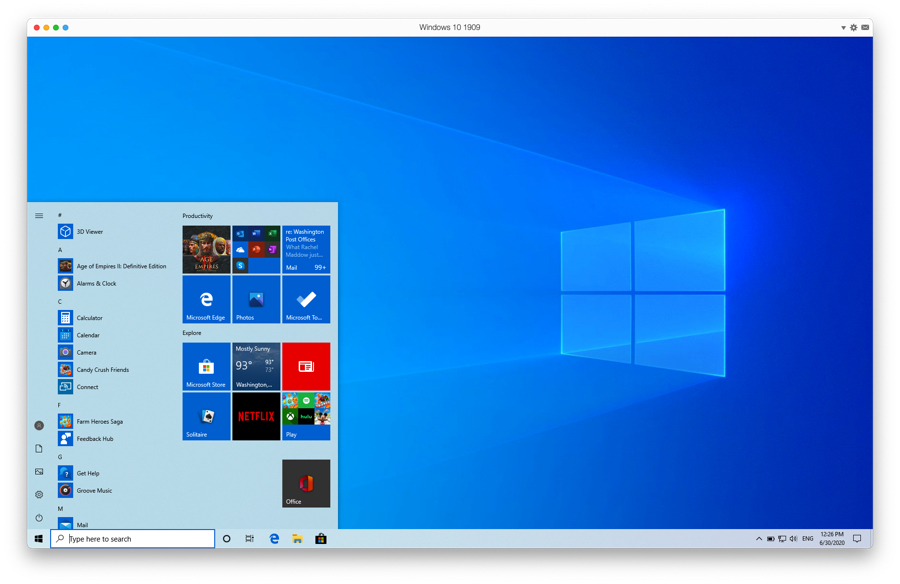The height and width of the screenshot is (584, 900).
Task: Click the letter G section header
Action: pyautogui.click(x=60, y=457)
